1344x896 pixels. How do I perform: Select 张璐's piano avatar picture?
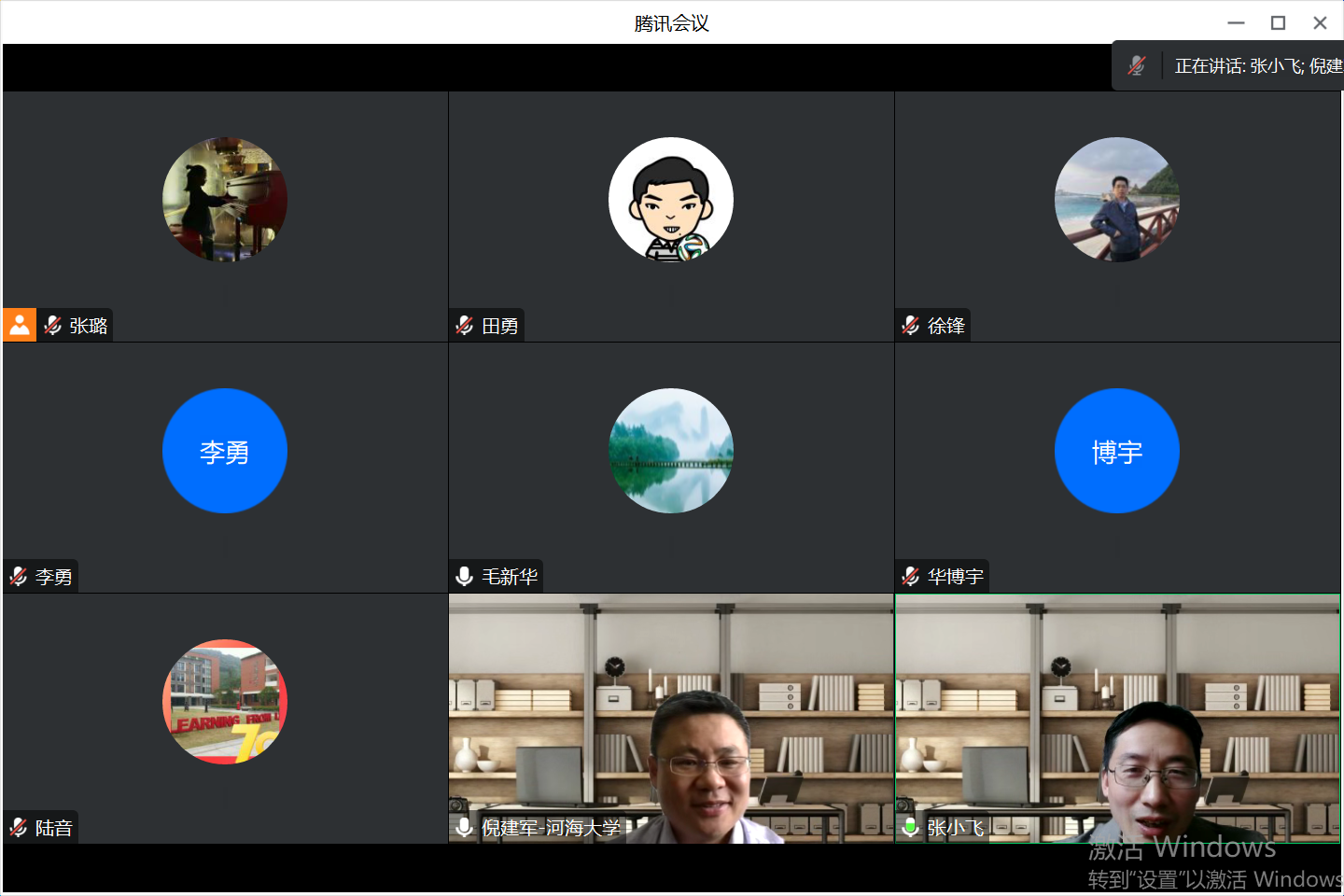click(225, 200)
